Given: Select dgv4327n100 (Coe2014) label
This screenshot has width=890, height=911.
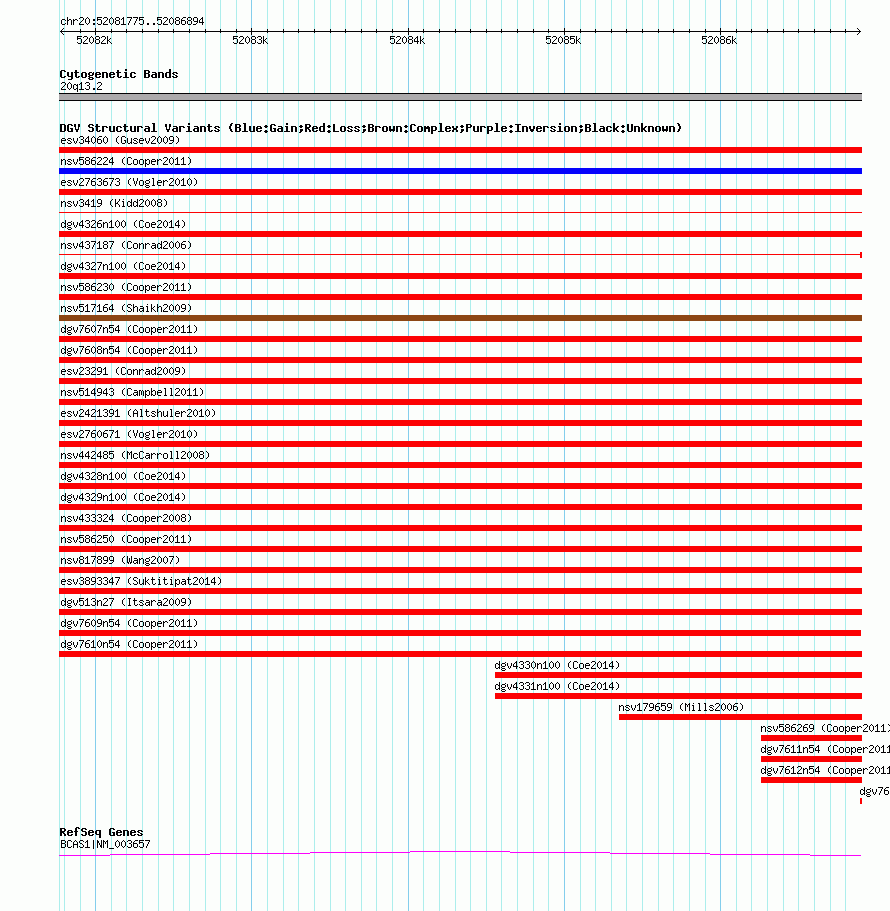Looking at the screenshot, I should tap(123, 266).
